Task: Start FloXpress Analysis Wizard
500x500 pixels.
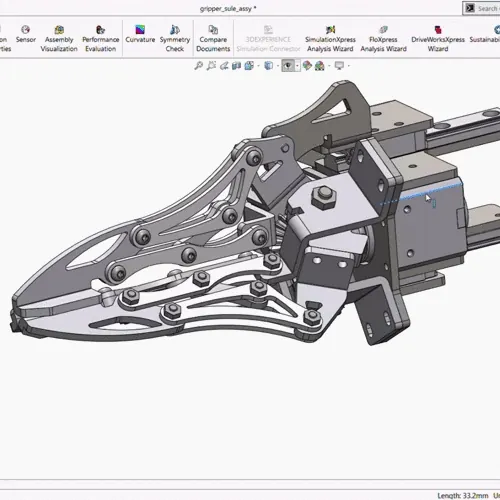Action: click(x=383, y=39)
